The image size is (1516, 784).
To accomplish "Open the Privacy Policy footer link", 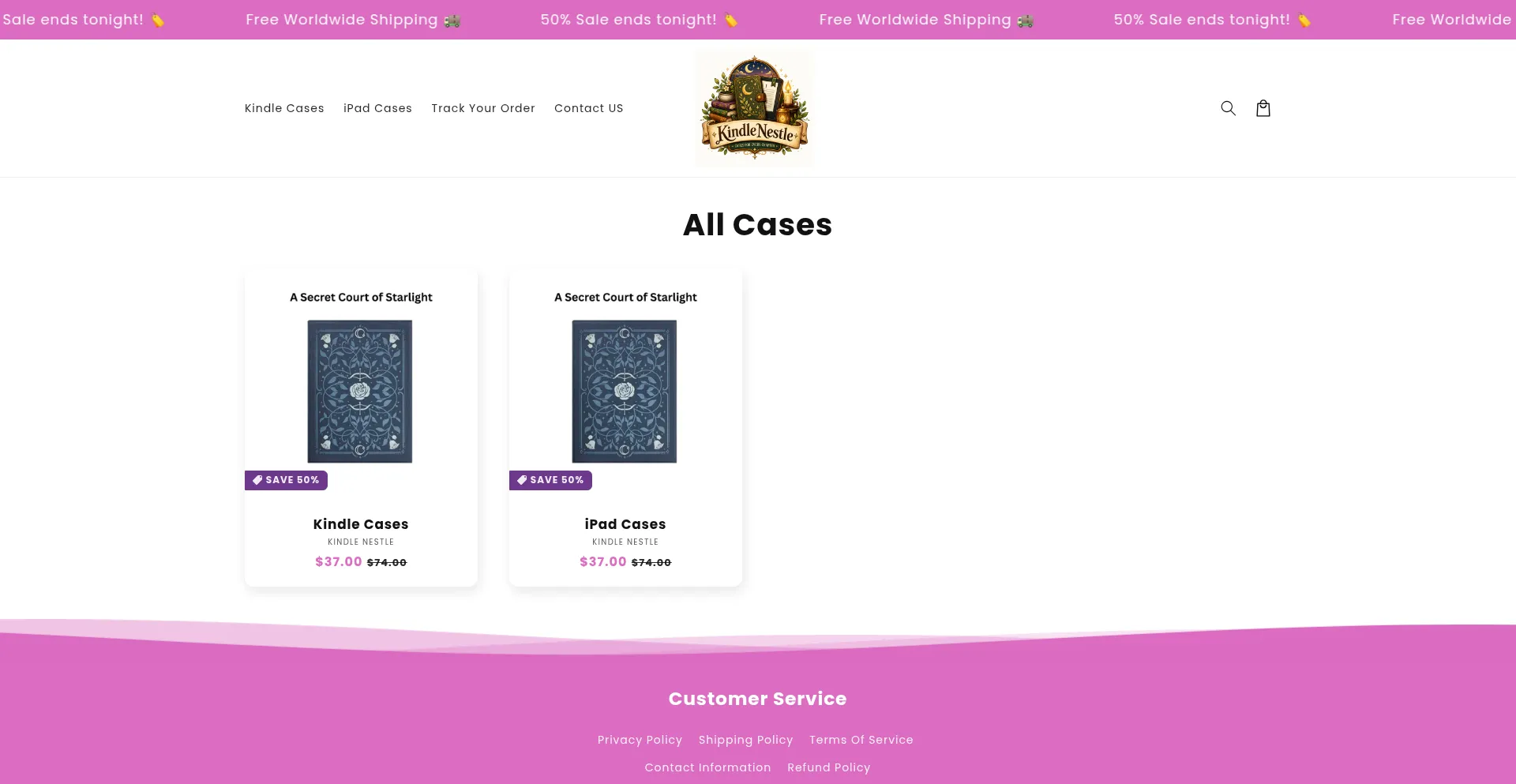I will pos(640,740).
